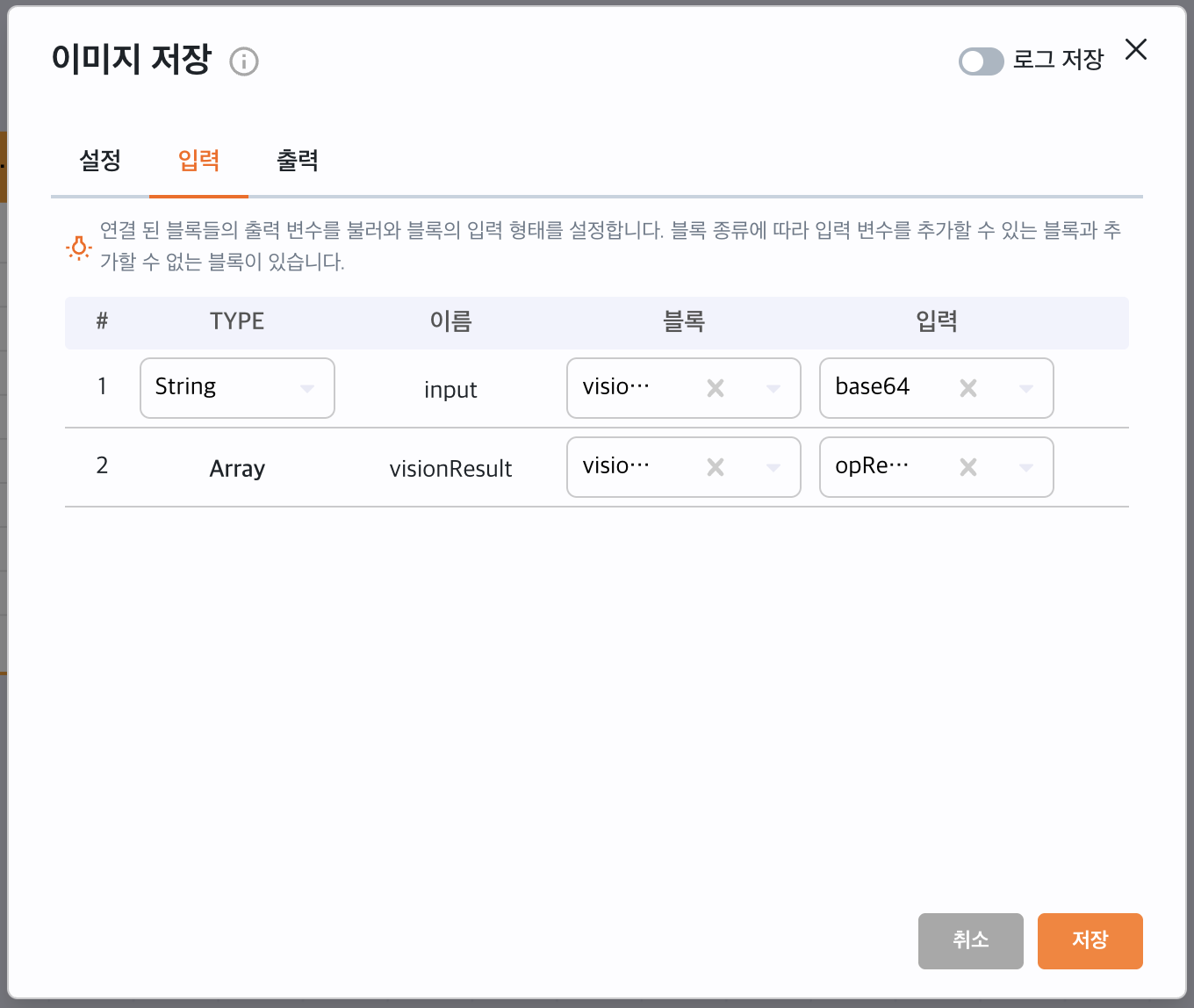Click the visionResult name cell
This screenshot has width=1194, height=1008.
pyautogui.click(x=450, y=469)
